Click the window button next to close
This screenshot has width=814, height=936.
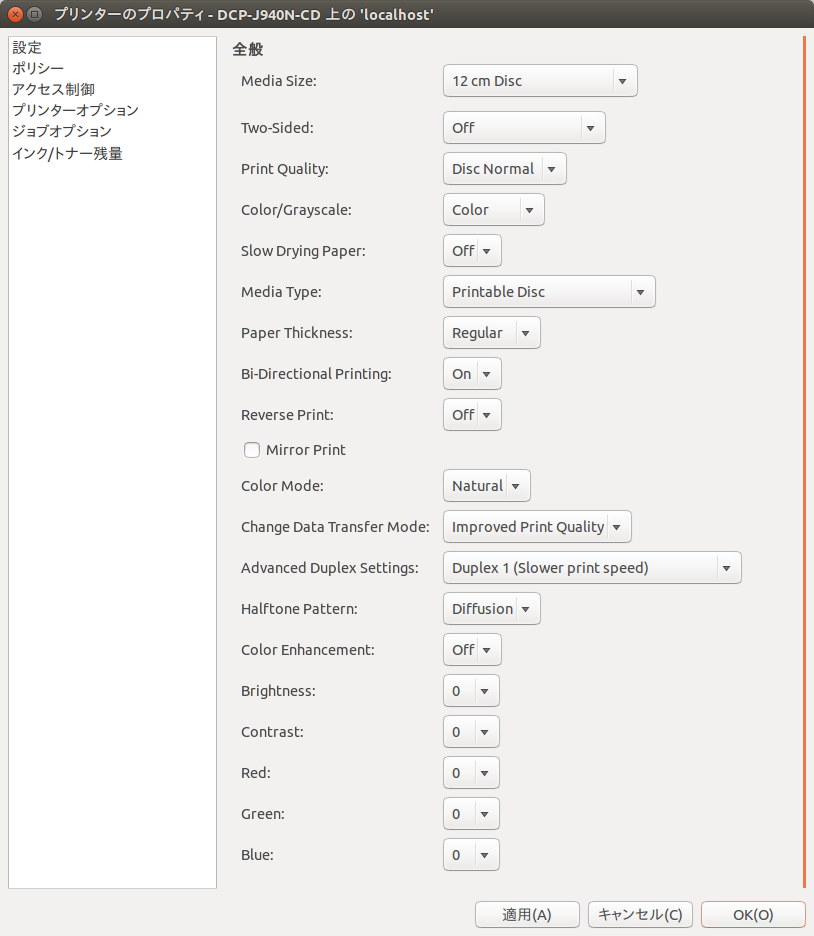[35, 14]
